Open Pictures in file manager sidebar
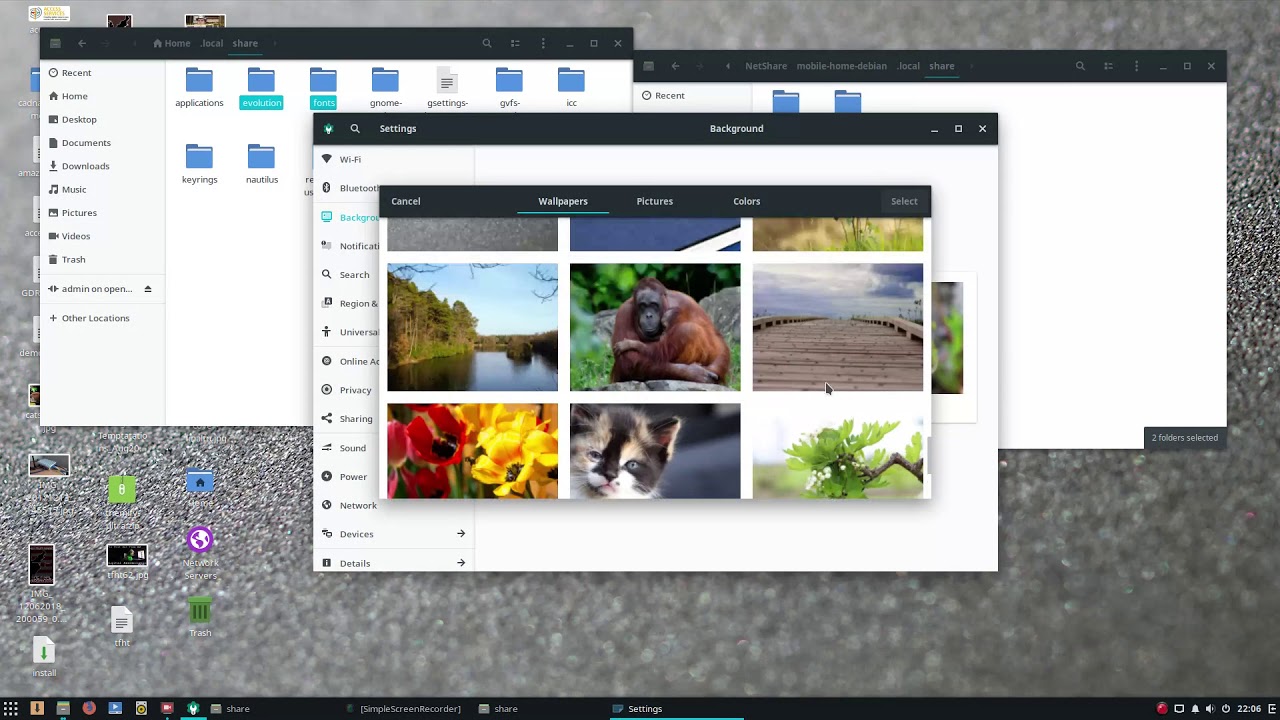1280x720 pixels. pyautogui.click(x=103, y=212)
